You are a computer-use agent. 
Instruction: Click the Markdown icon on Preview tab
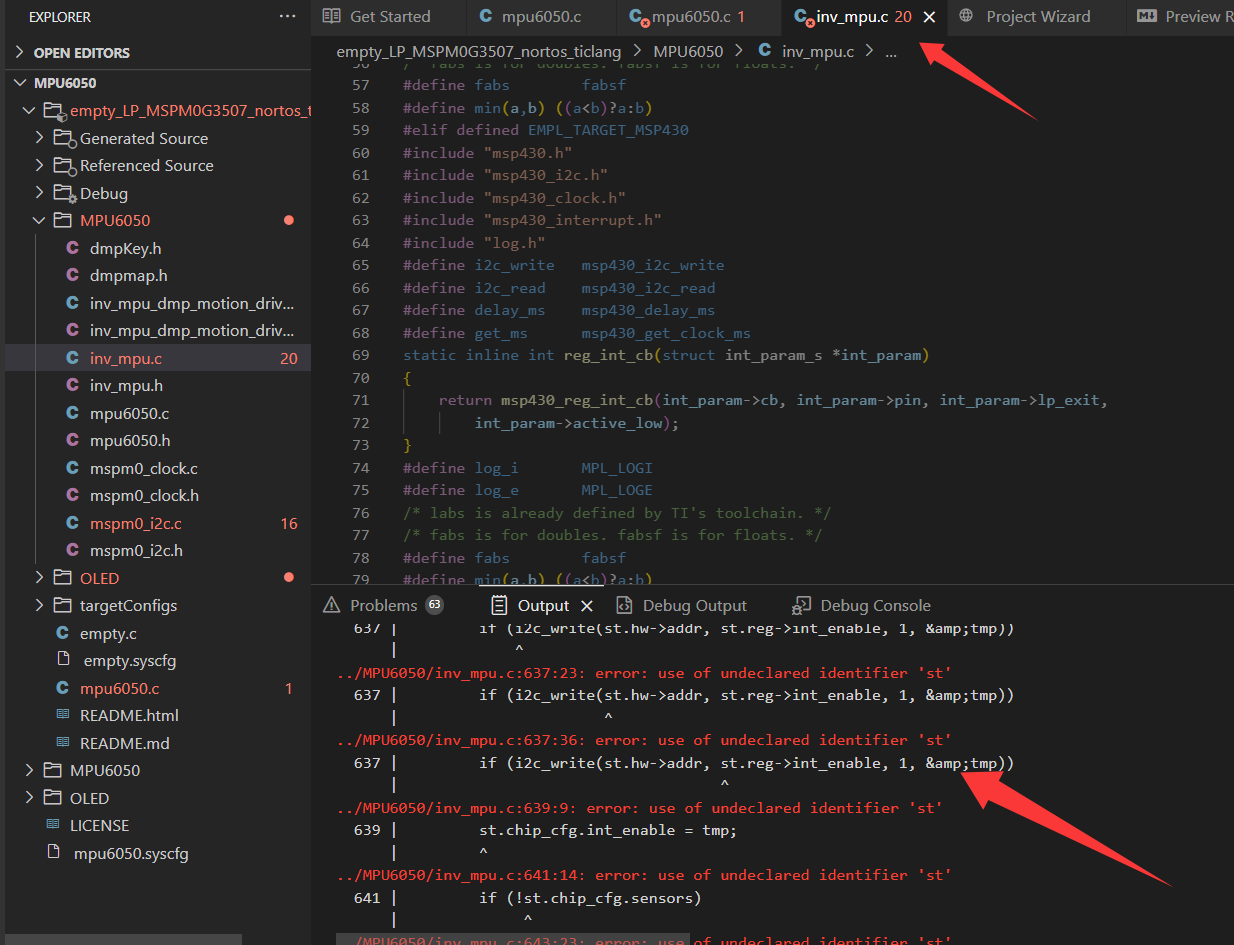click(1145, 16)
